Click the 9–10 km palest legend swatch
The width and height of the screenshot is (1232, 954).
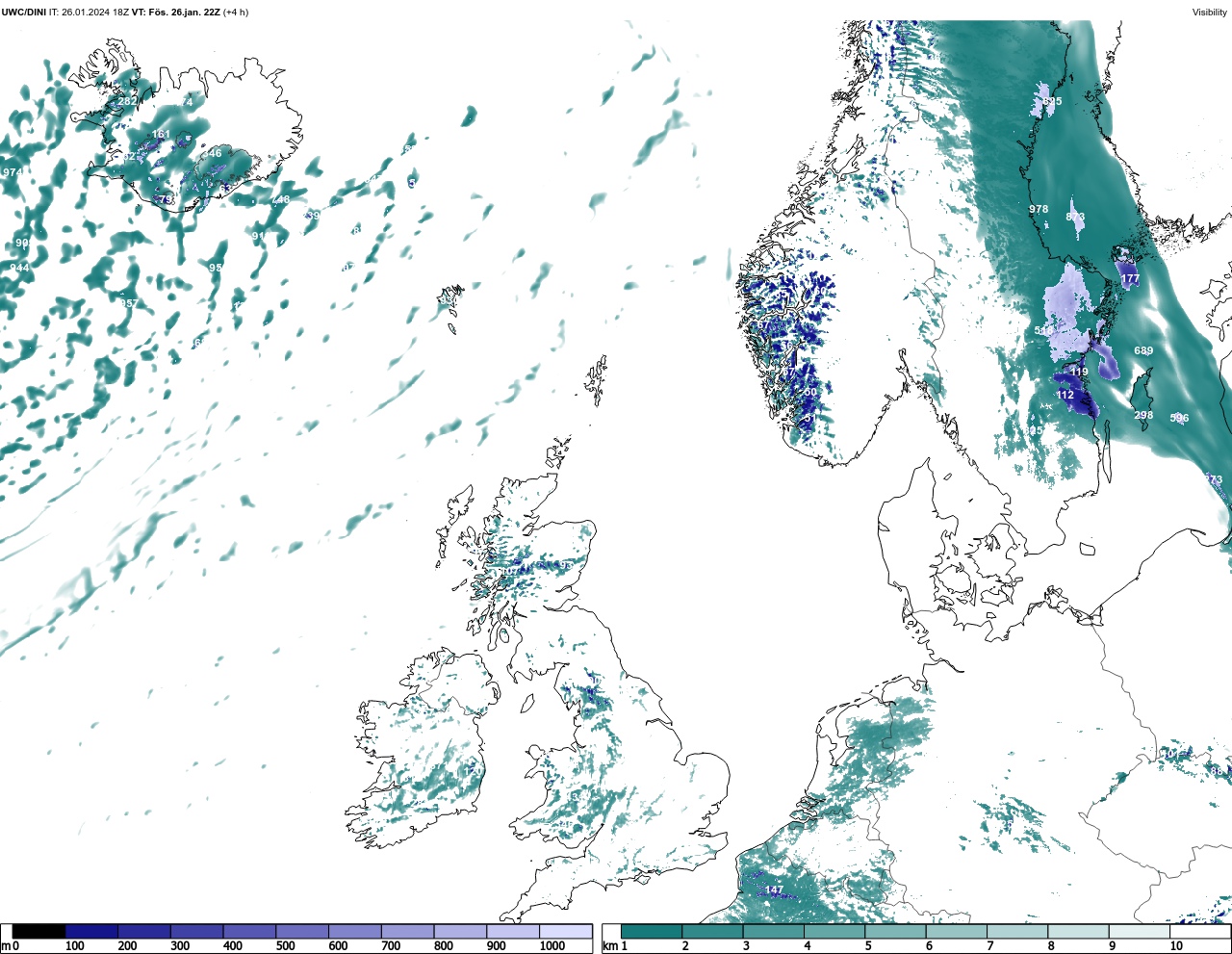tap(1140, 932)
